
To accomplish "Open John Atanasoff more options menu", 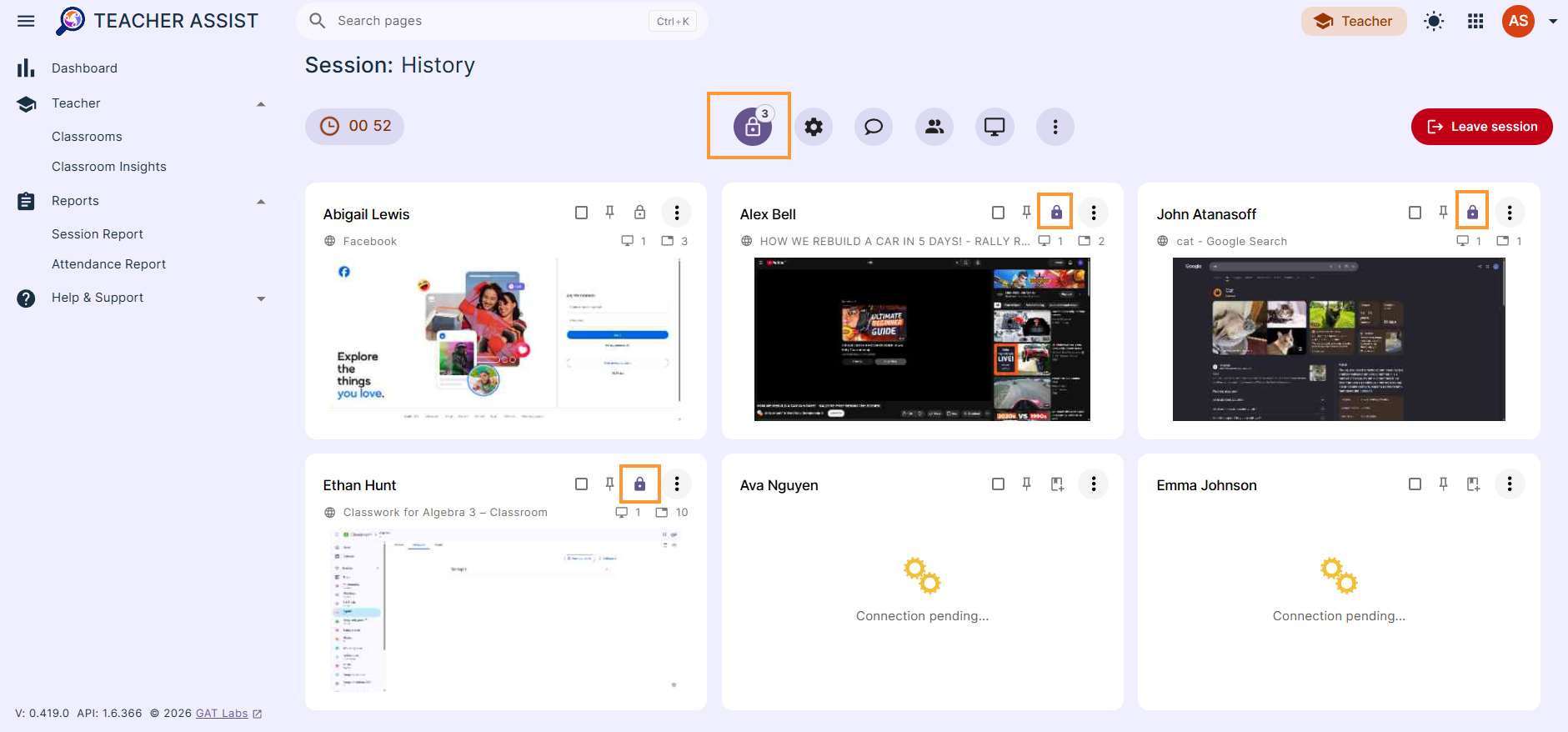I will click(1510, 213).
